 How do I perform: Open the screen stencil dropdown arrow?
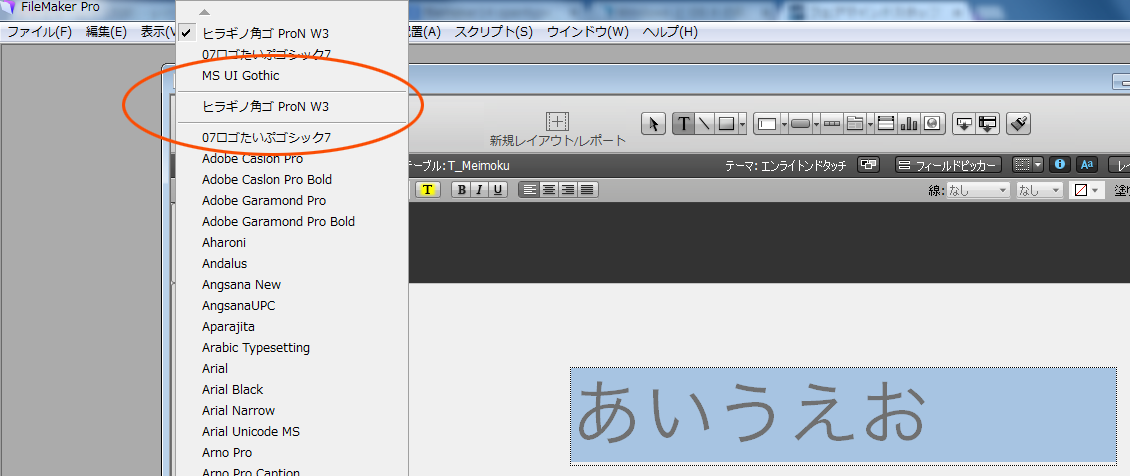[x=1038, y=165]
